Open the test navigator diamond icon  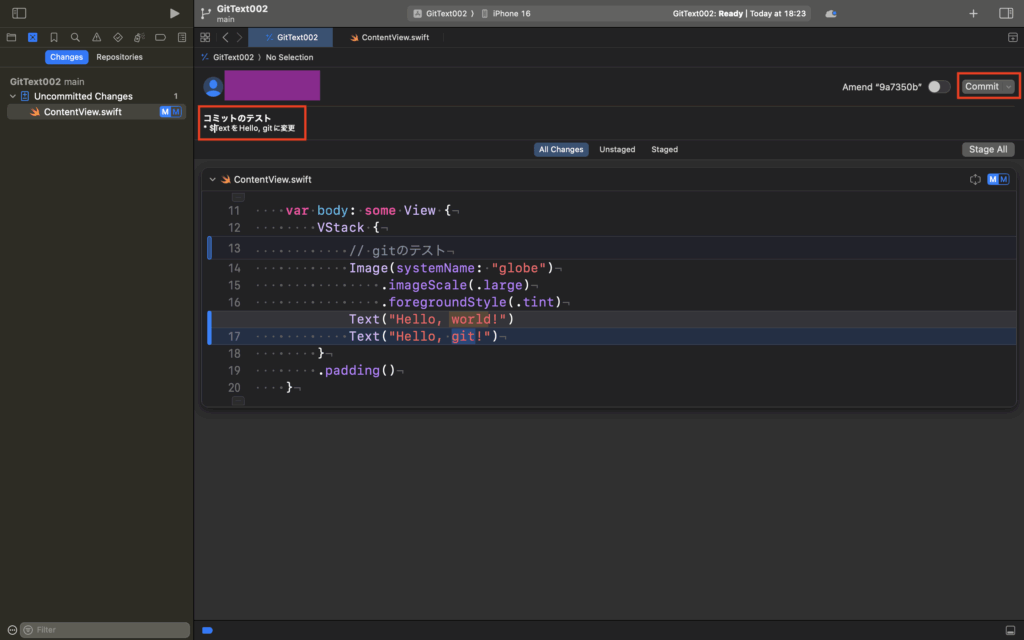[x=118, y=37]
